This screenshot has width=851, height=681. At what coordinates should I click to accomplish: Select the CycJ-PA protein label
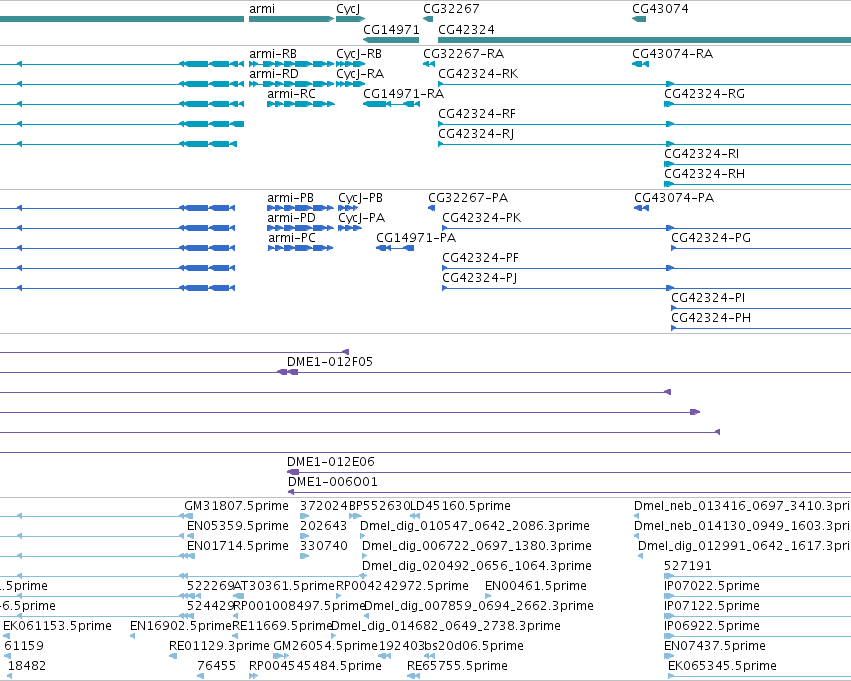coord(361,219)
